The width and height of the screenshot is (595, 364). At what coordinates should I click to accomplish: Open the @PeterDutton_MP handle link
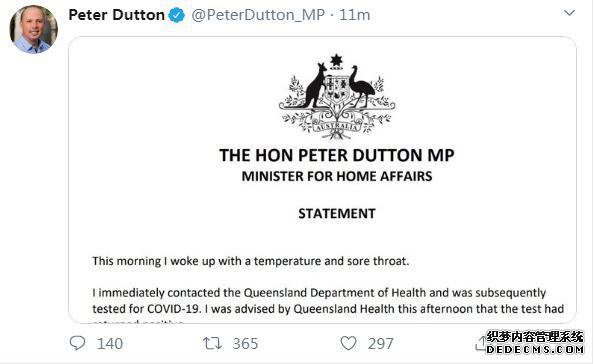click(x=258, y=15)
